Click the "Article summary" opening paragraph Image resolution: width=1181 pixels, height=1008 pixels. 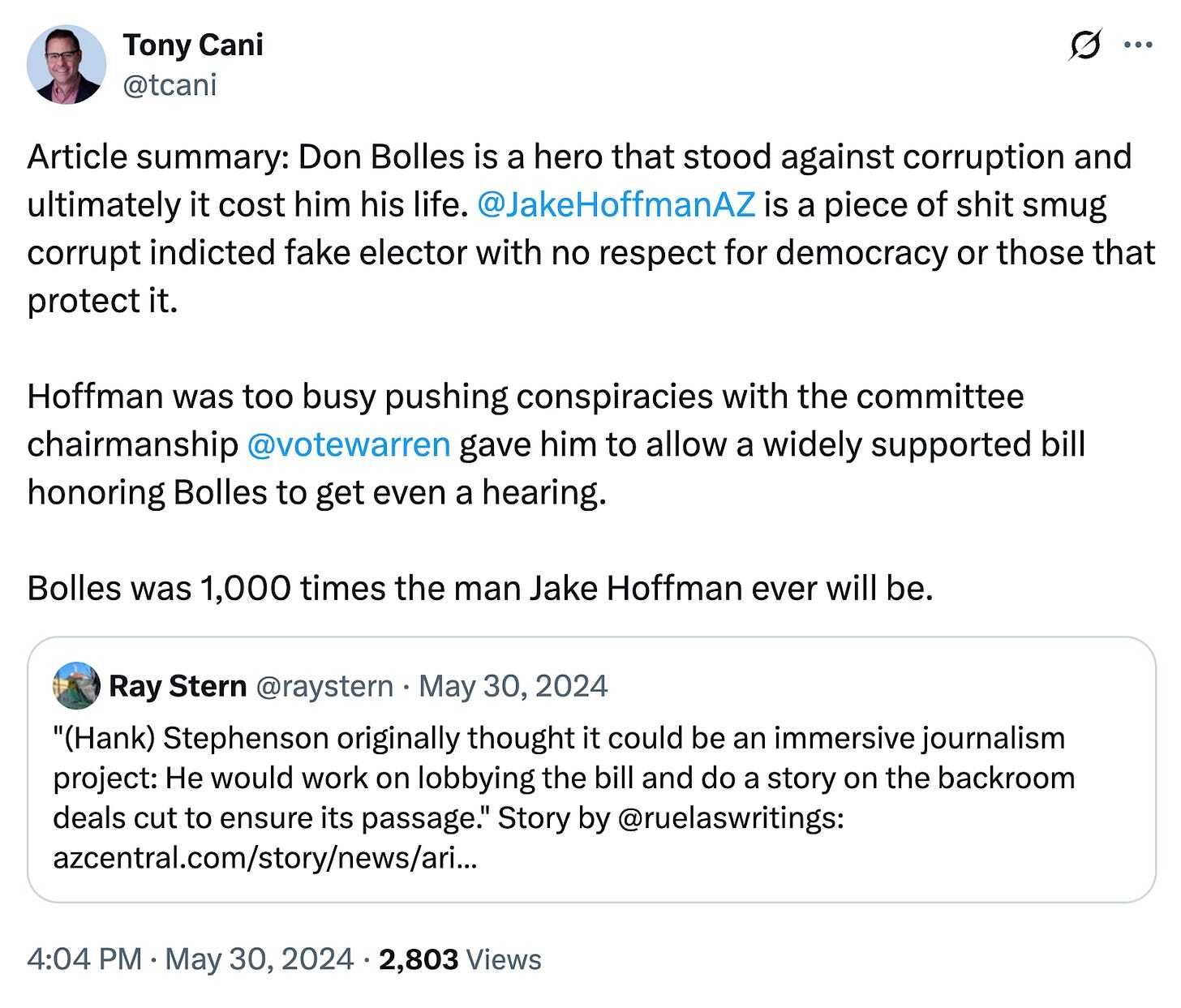pos(568,229)
